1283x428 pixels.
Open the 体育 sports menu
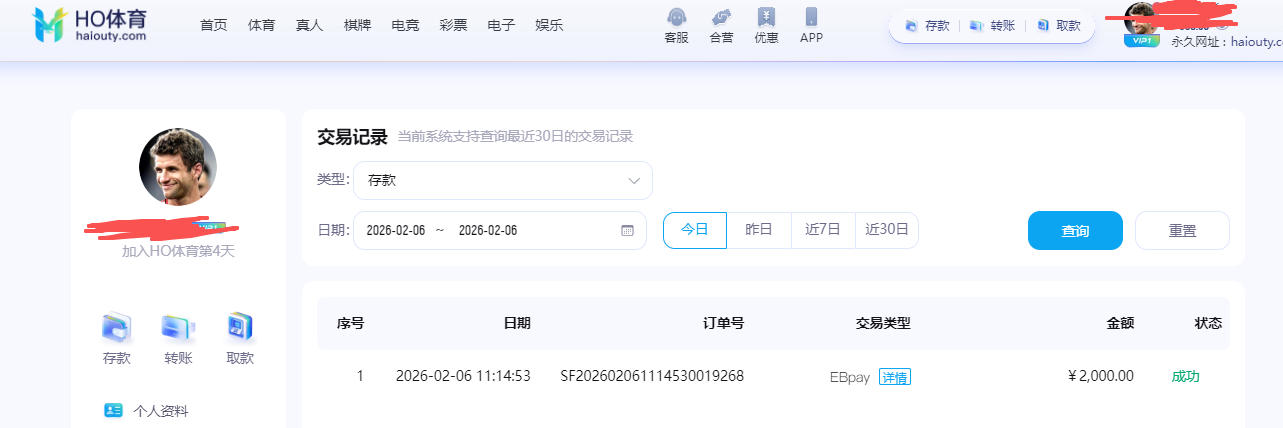click(261, 26)
